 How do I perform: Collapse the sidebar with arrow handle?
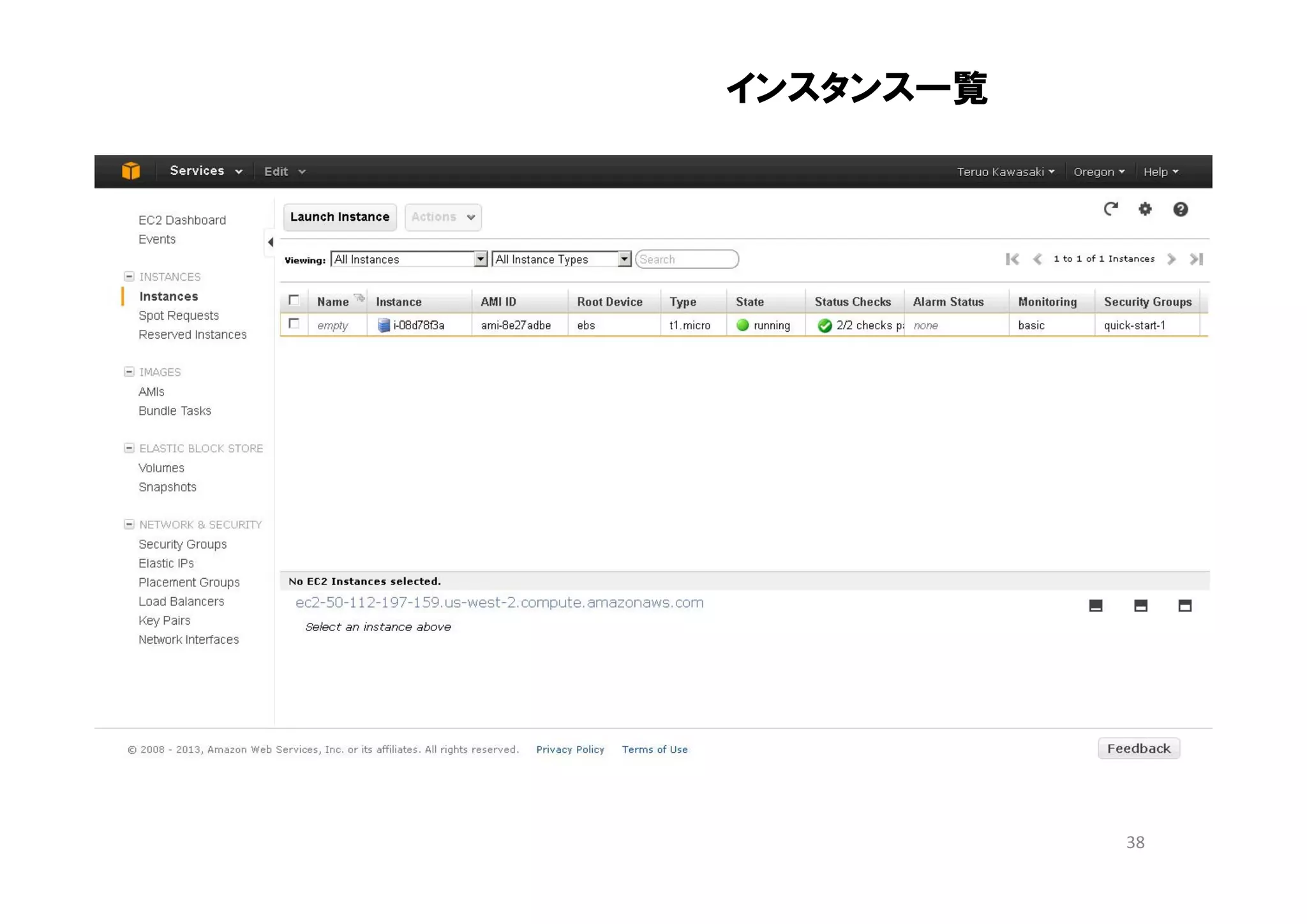point(270,242)
